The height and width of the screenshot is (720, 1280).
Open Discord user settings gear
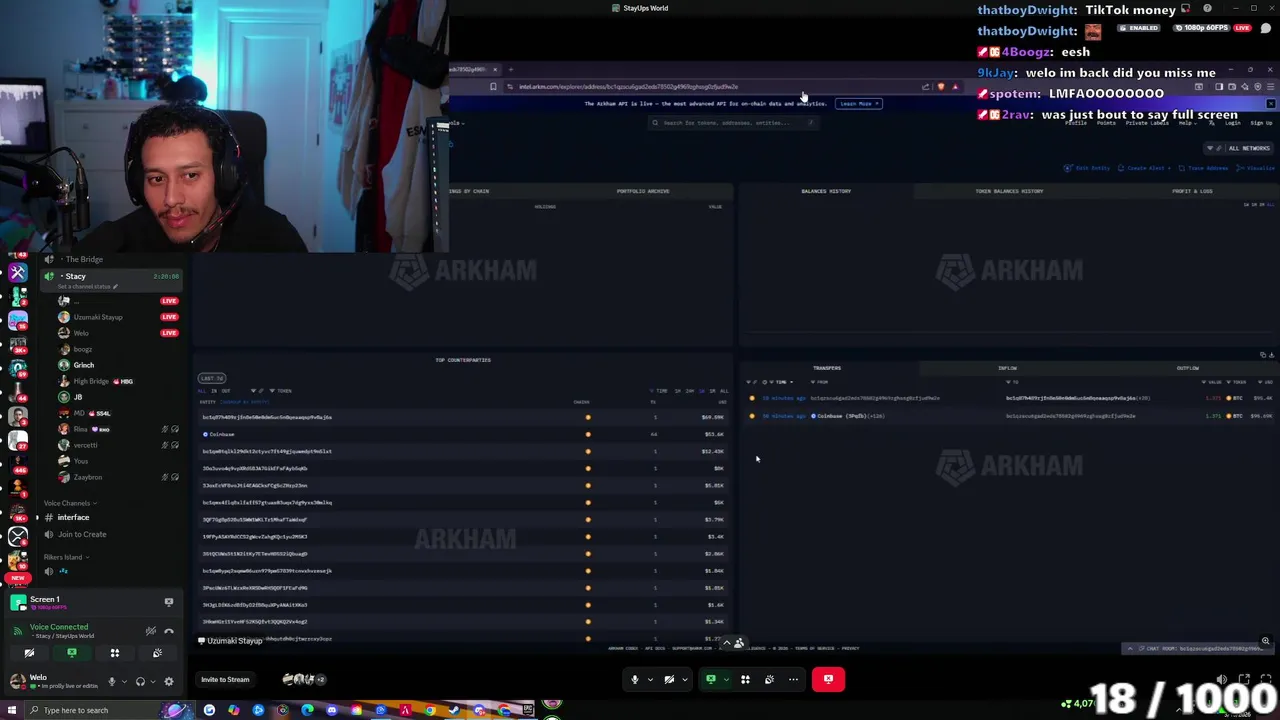coord(168,682)
